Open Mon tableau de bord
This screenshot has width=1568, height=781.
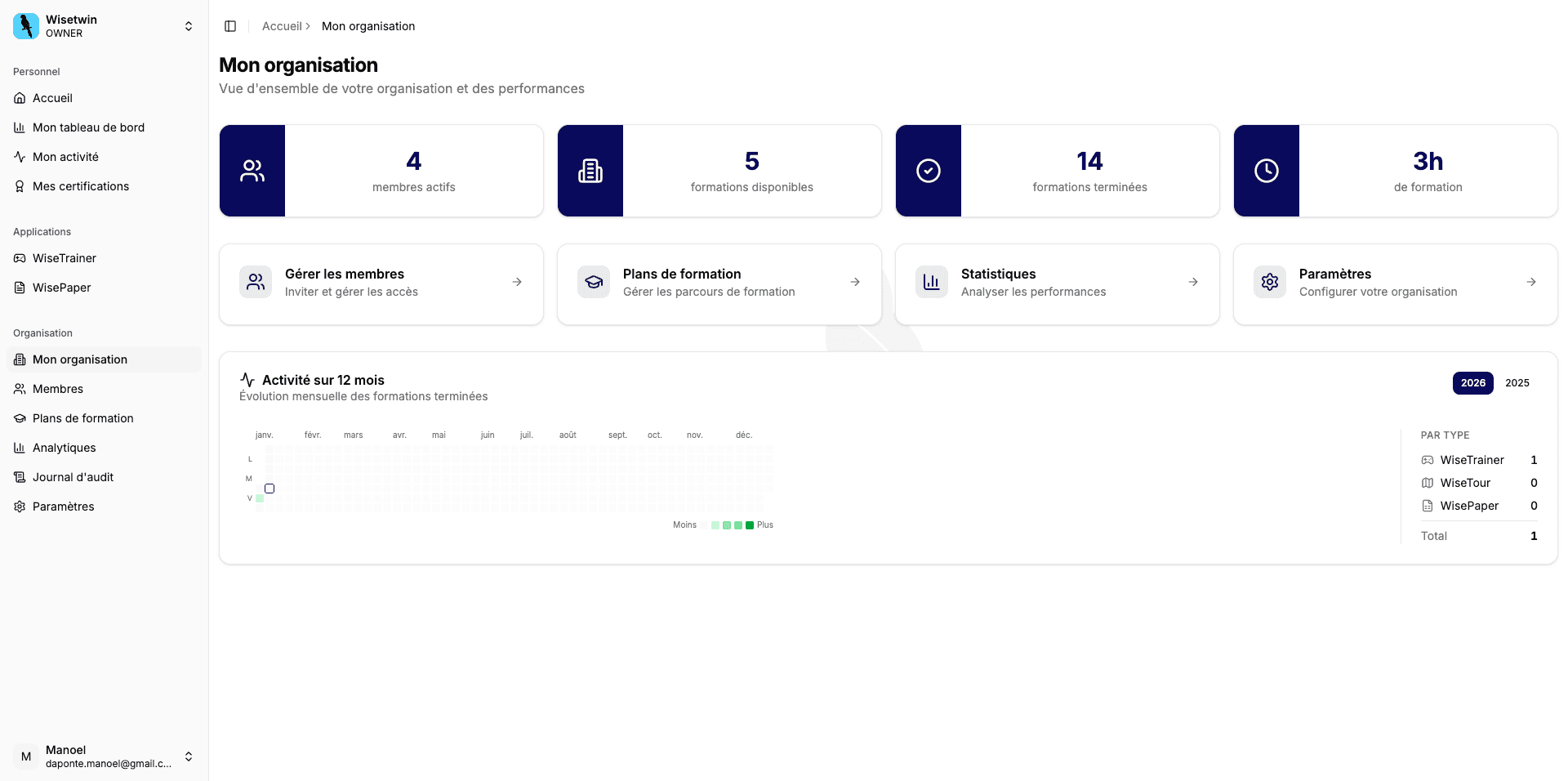[88, 127]
